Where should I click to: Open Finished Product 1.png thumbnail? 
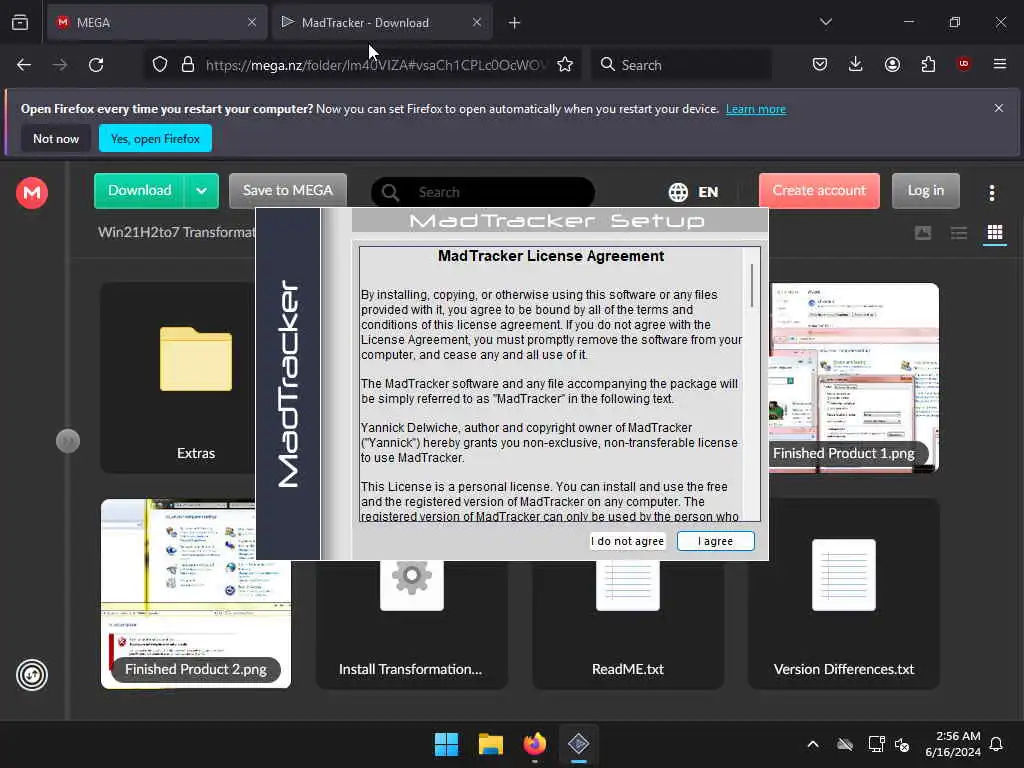[x=854, y=377]
